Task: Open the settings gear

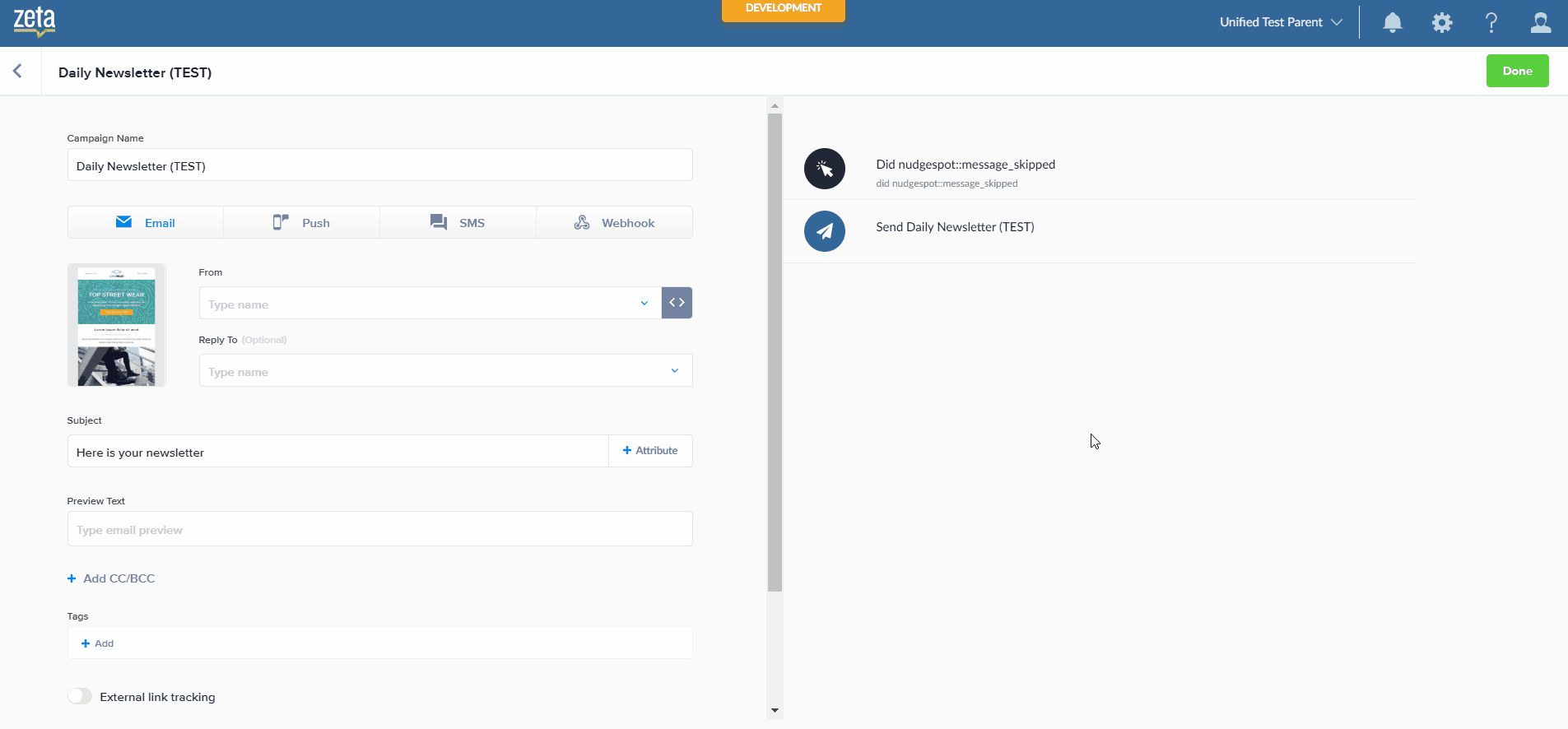Action: [1441, 22]
